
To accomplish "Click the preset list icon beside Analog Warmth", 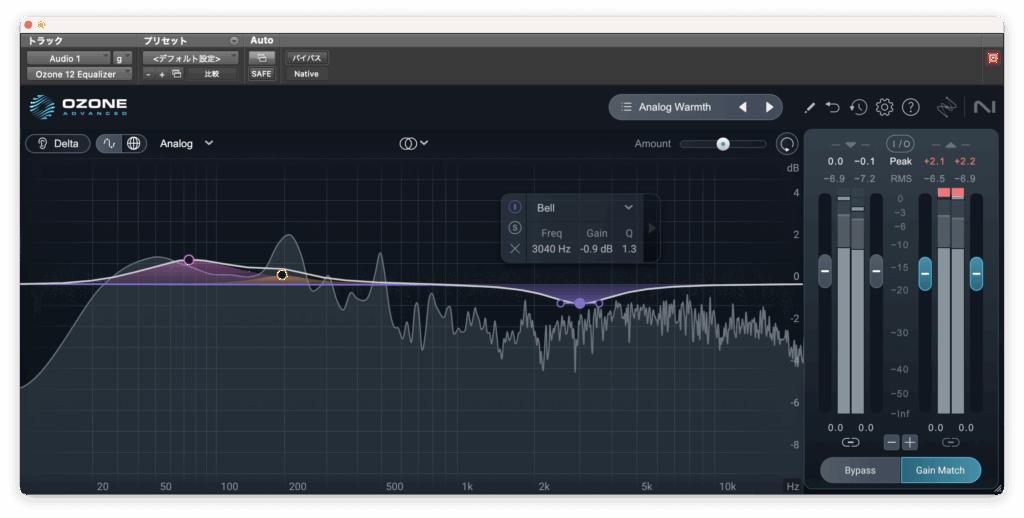I will click(626, 107).
